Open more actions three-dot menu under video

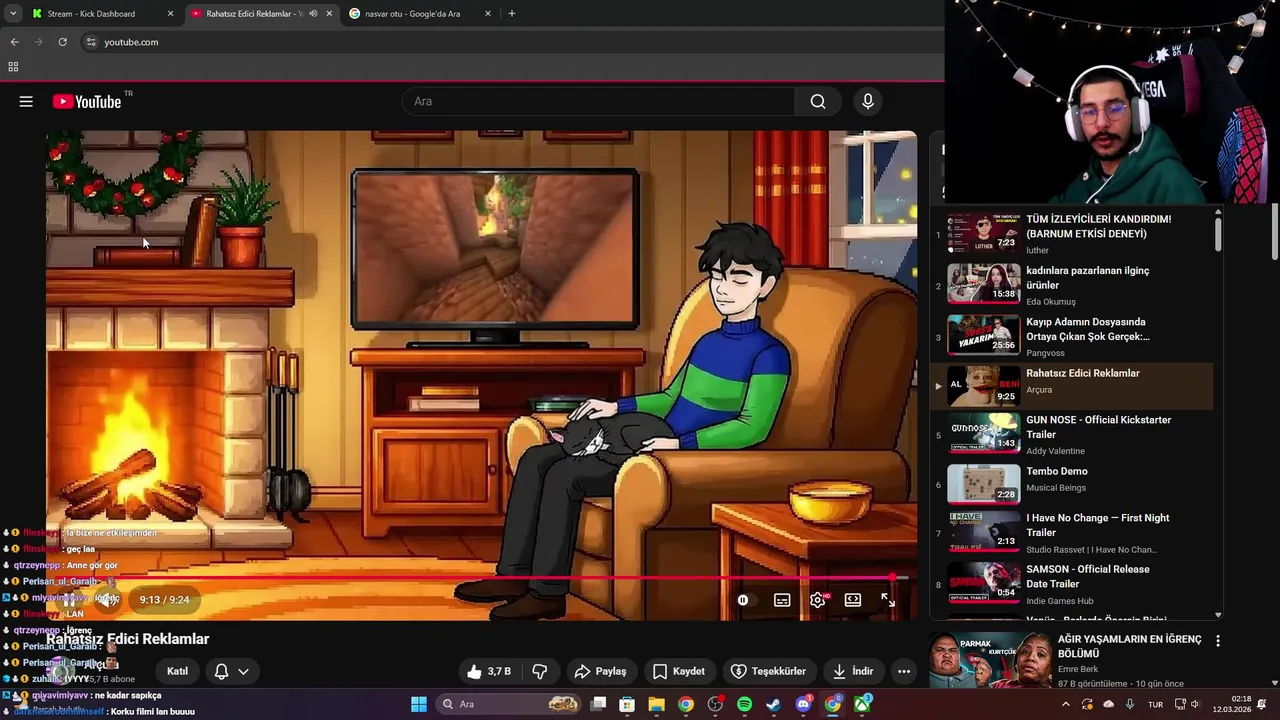pos(904,671)
